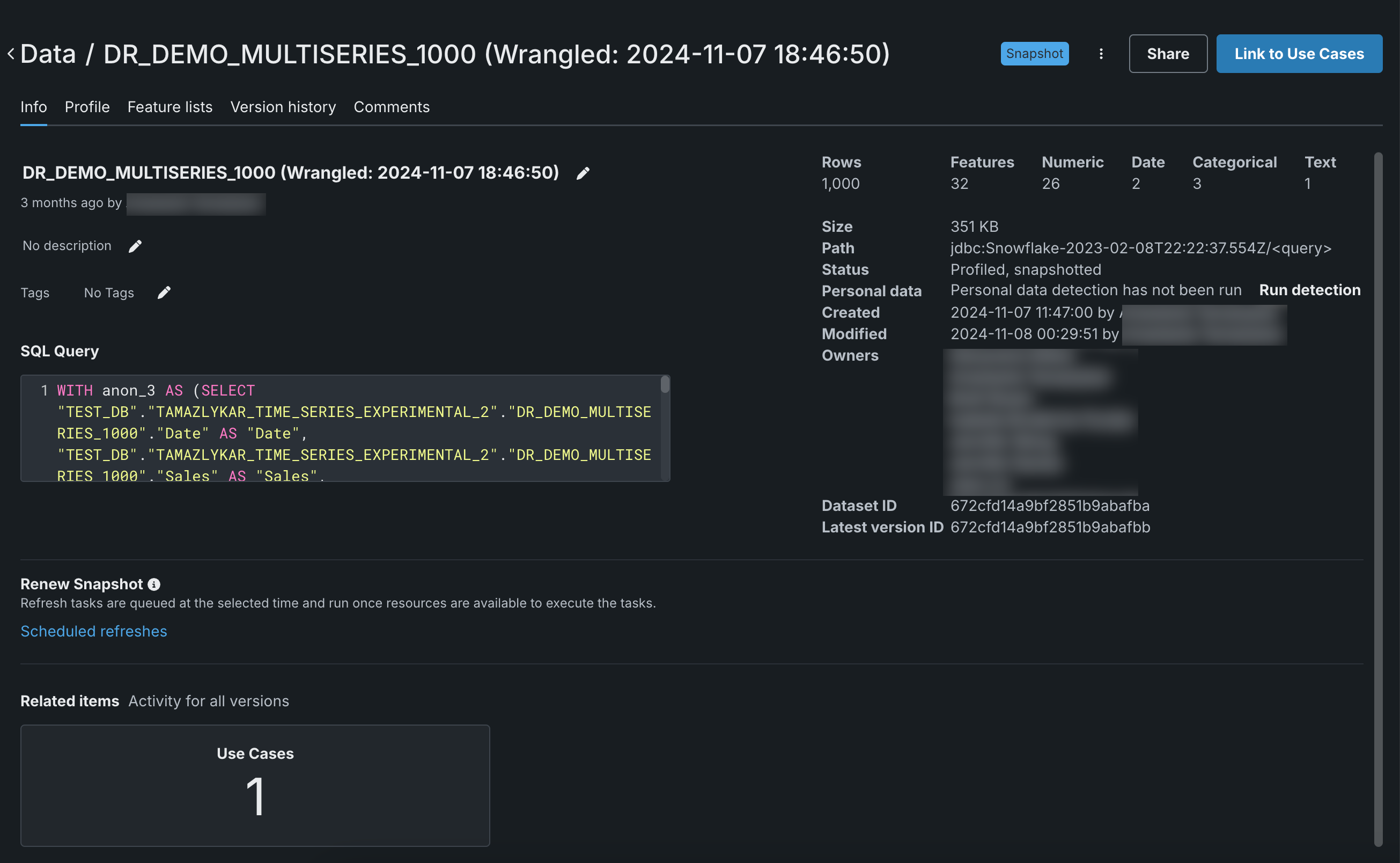The width and height of the screenshot is (1400, 863).
Task: Edit tags with the pencil icon
Action: click(164, 293)
